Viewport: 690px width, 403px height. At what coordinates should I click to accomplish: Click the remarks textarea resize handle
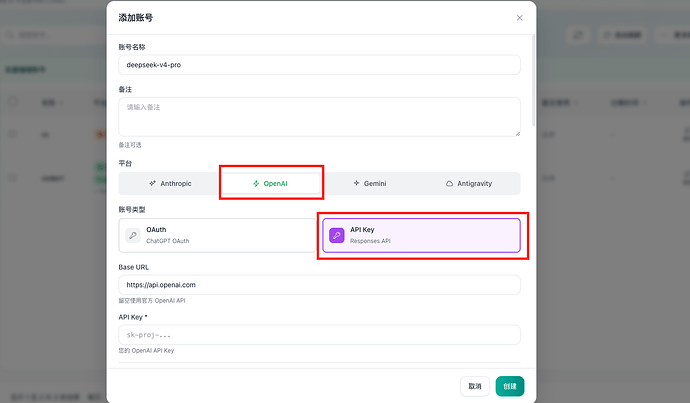518,133
